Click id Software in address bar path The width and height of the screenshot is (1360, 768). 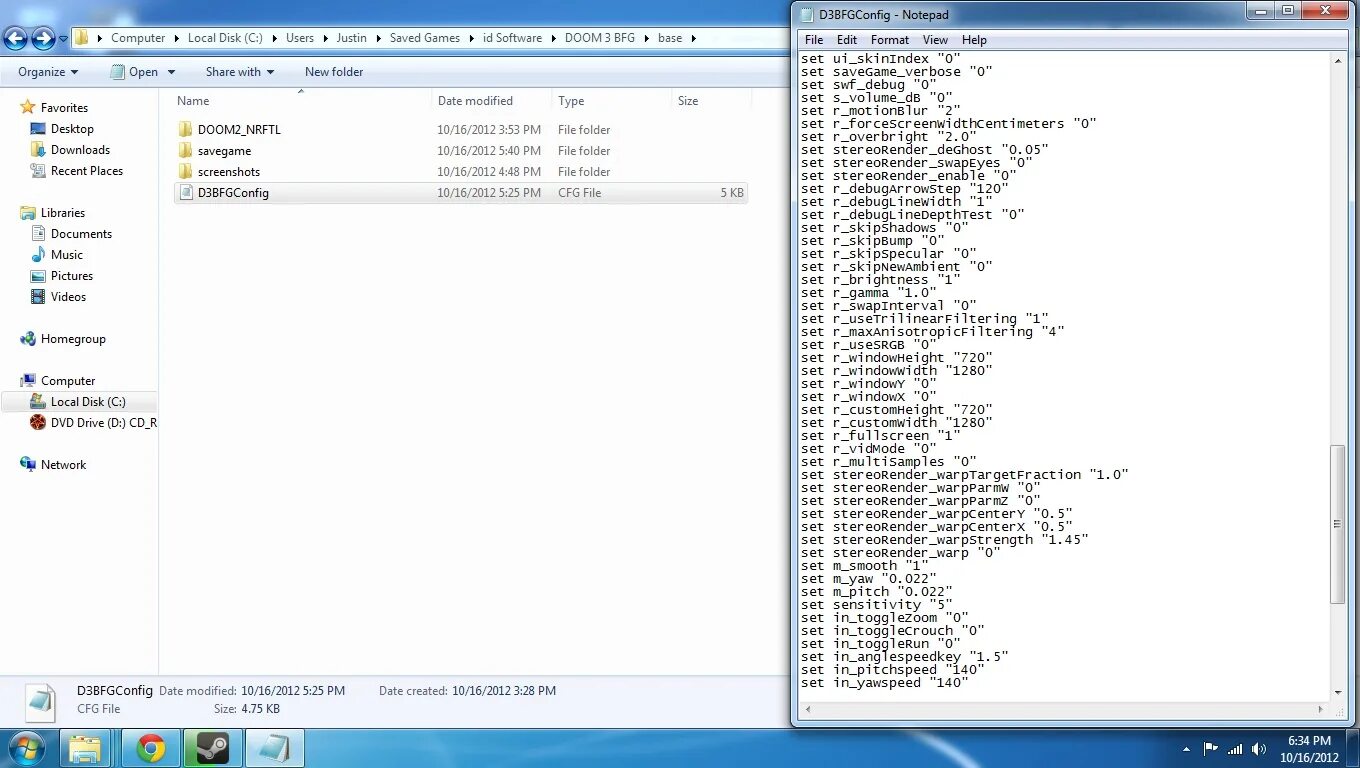512,38
